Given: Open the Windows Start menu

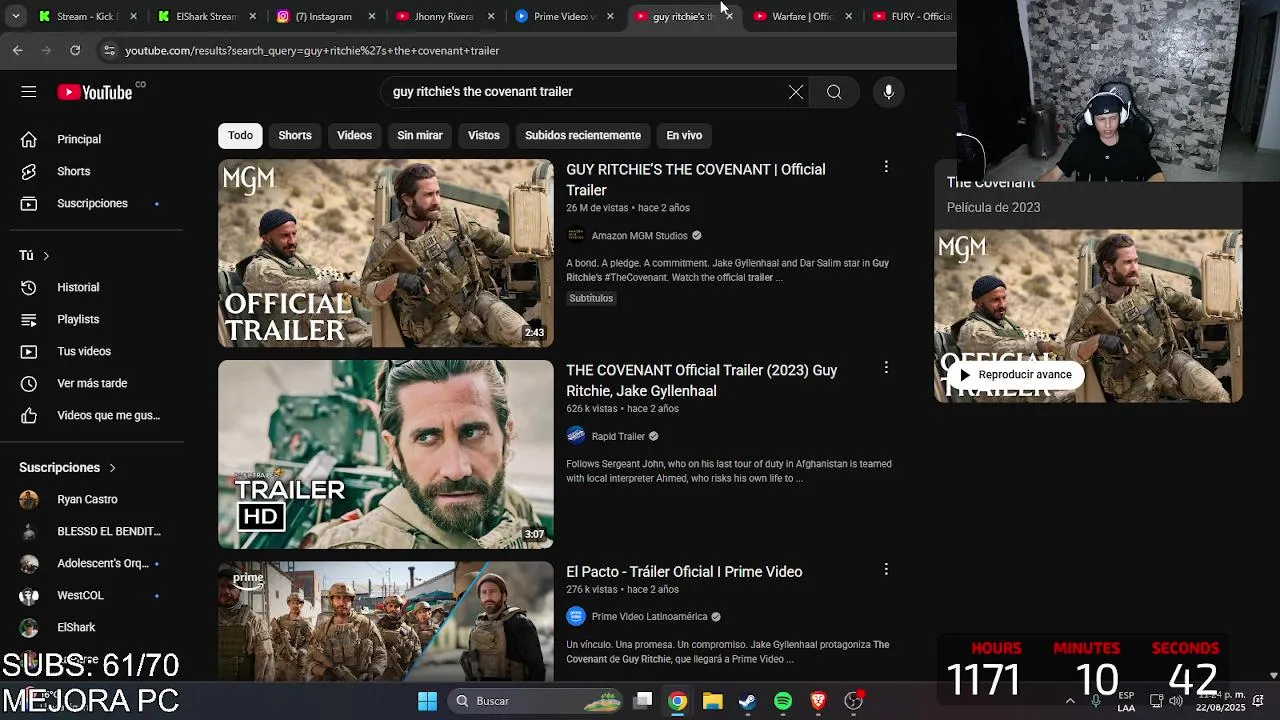Looking at the screenshot, I should click(427, 701).
